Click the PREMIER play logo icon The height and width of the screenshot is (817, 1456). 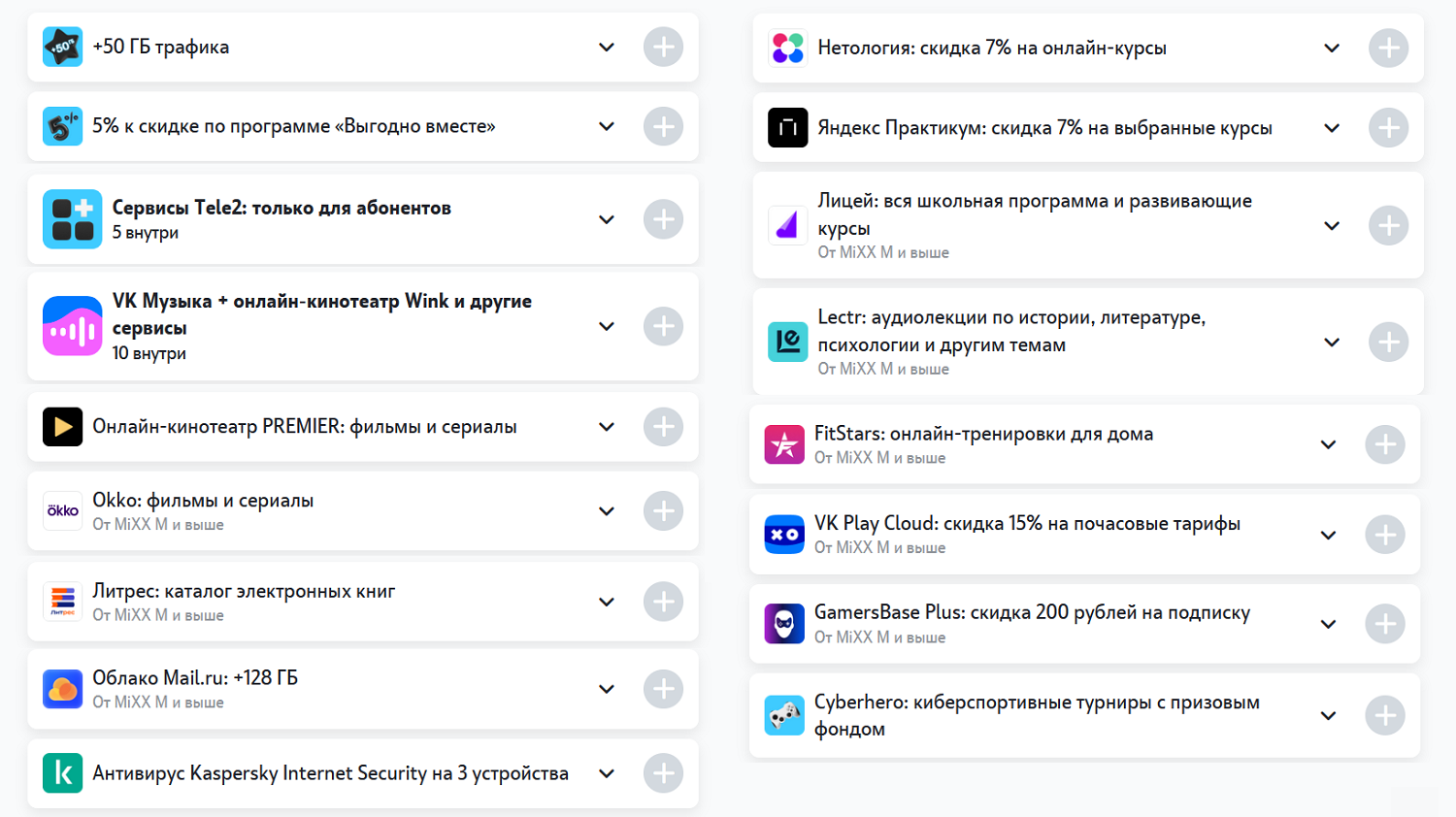[x=62, y=427]
